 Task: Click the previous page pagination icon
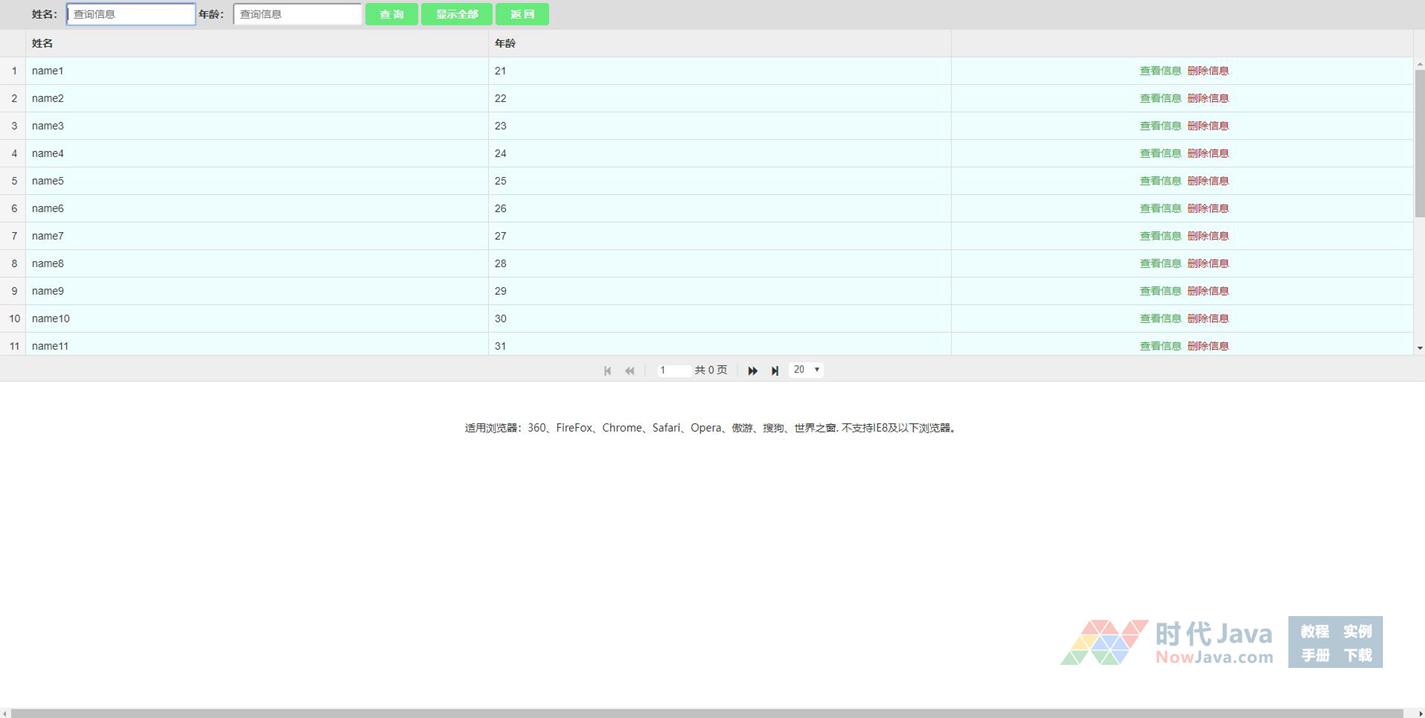629,370
